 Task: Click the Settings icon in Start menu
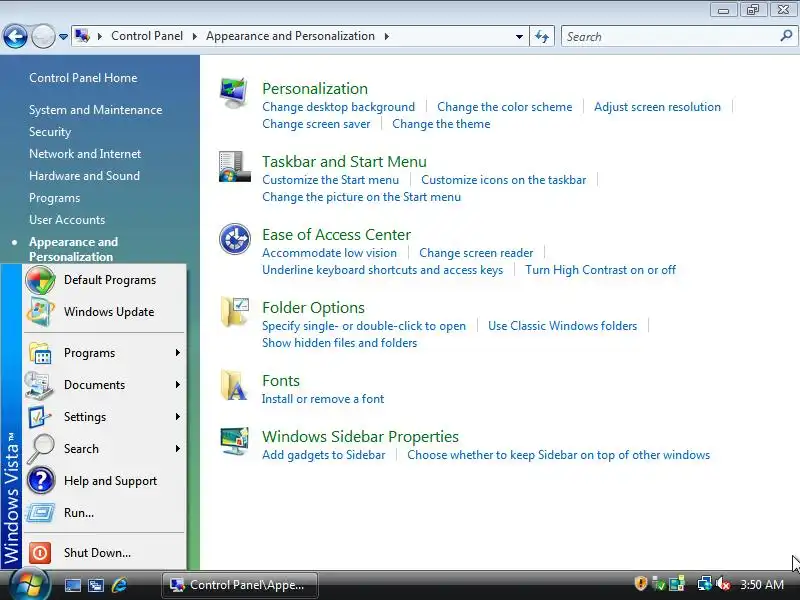pos(40,417)
